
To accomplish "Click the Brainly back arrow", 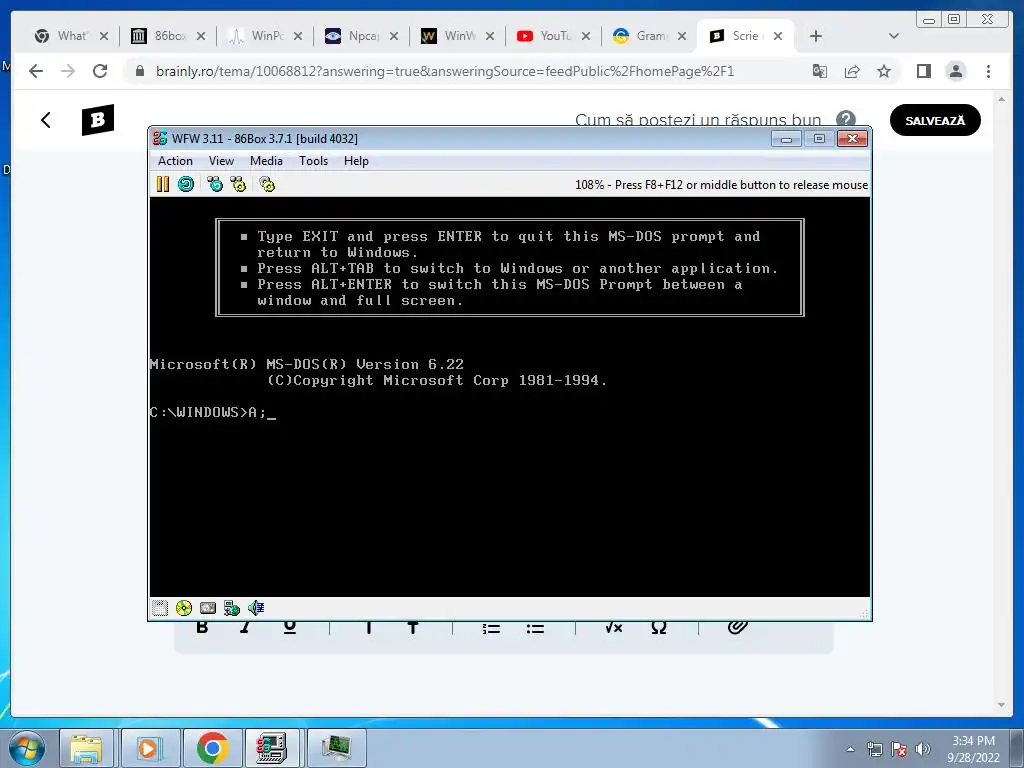I will click(x=45, y=120).
